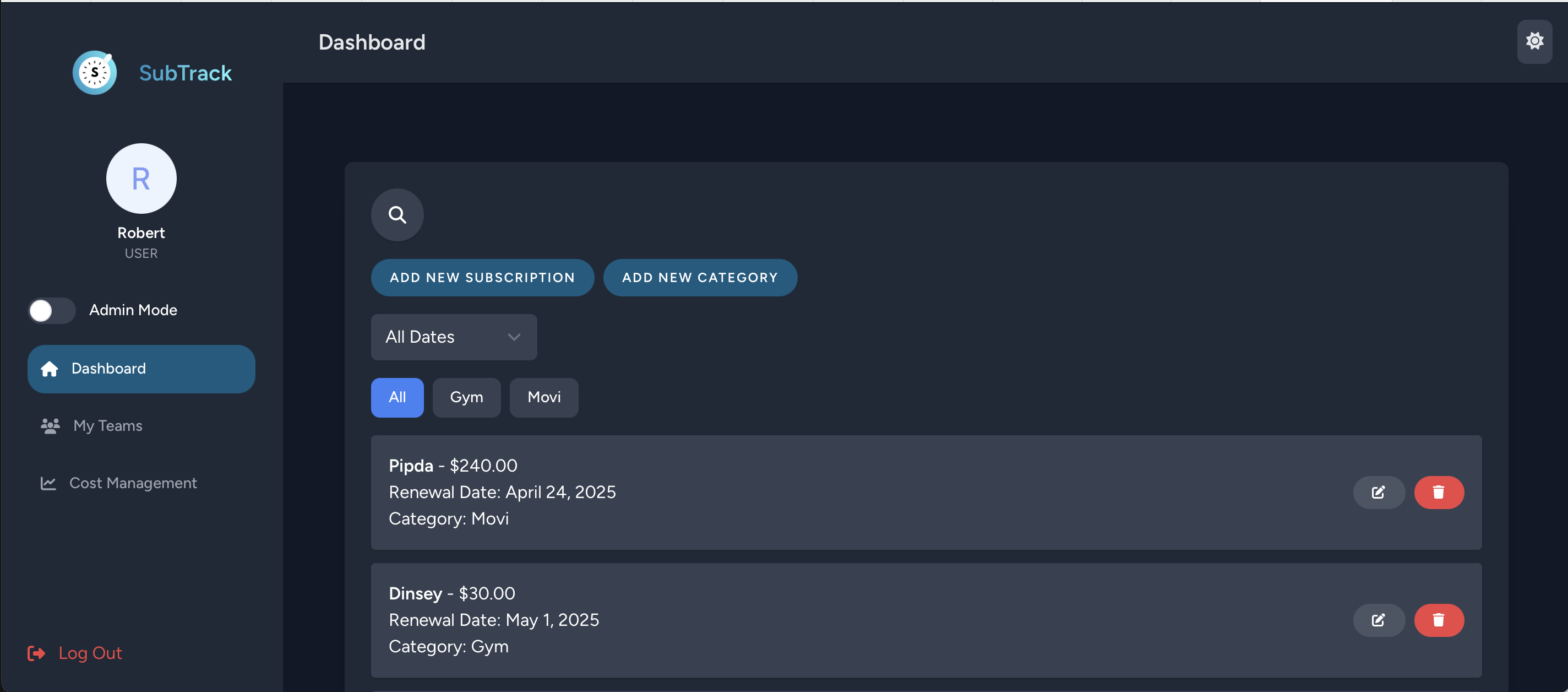Go to My Teams page
The height and width of the screenshot is (692, 1568).
(x=108, y=426)
